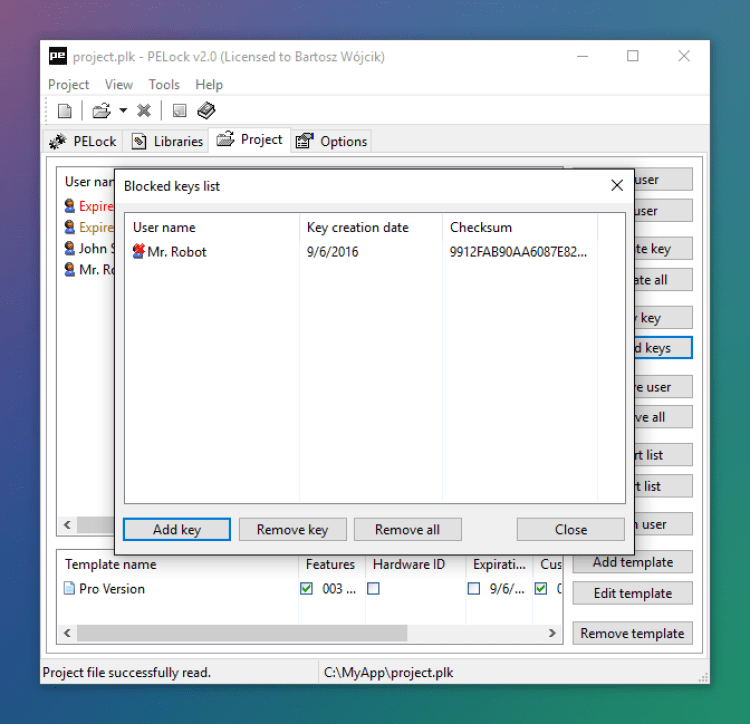Click the template list scroll right arrow
This screenshot has width=750, height=724.
552,633
